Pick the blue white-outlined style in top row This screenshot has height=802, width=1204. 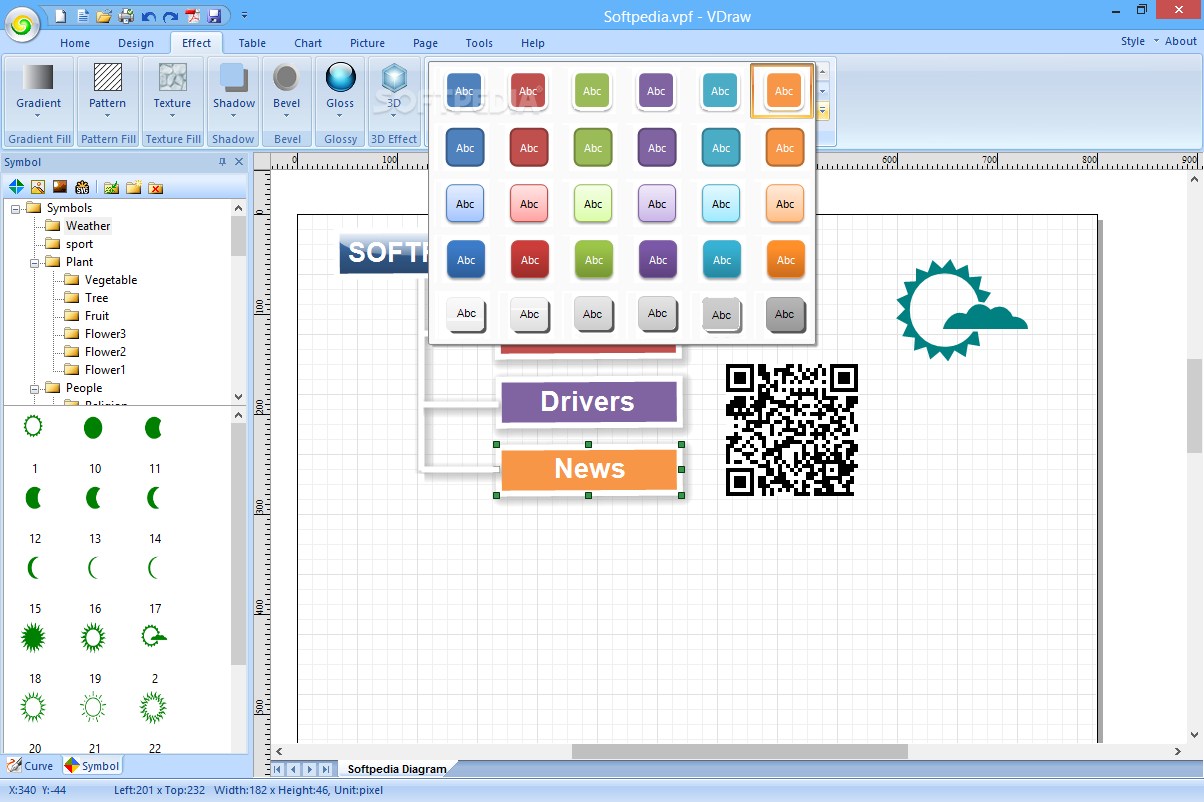pos(465,91)
